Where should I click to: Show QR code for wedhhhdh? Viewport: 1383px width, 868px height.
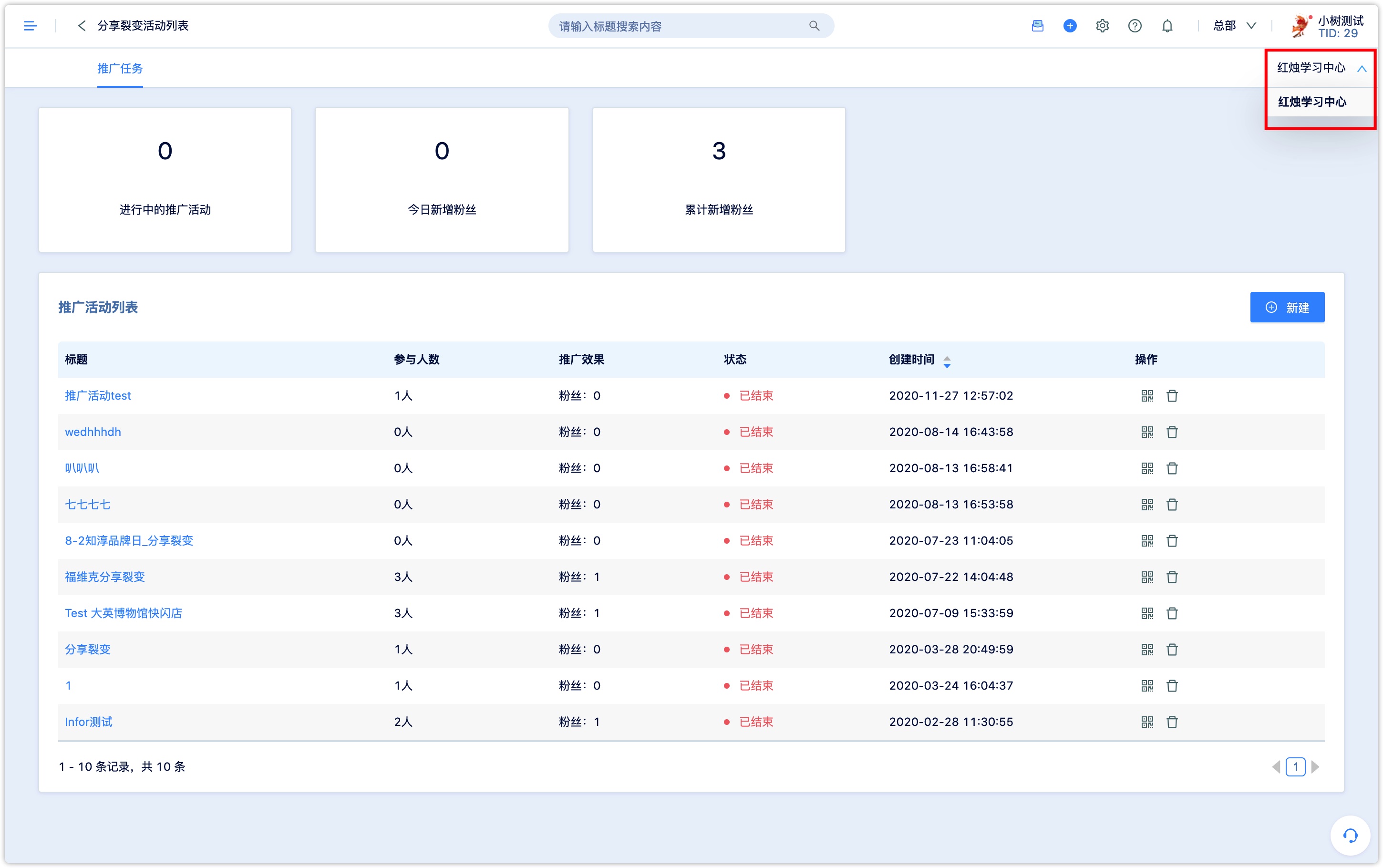point(1146,432)
